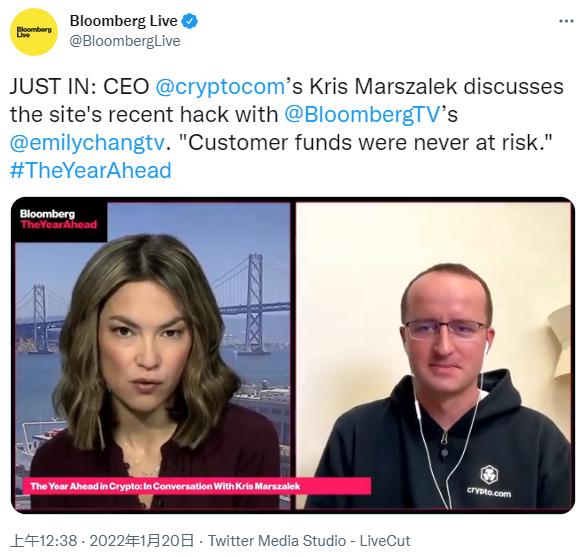
Task: Click the JUST IN tweet text
Action: pos(287,128)
